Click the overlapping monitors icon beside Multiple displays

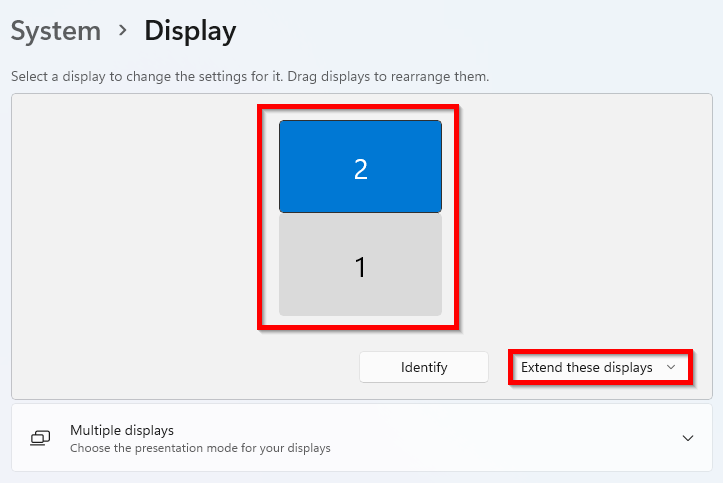point(41,438)
